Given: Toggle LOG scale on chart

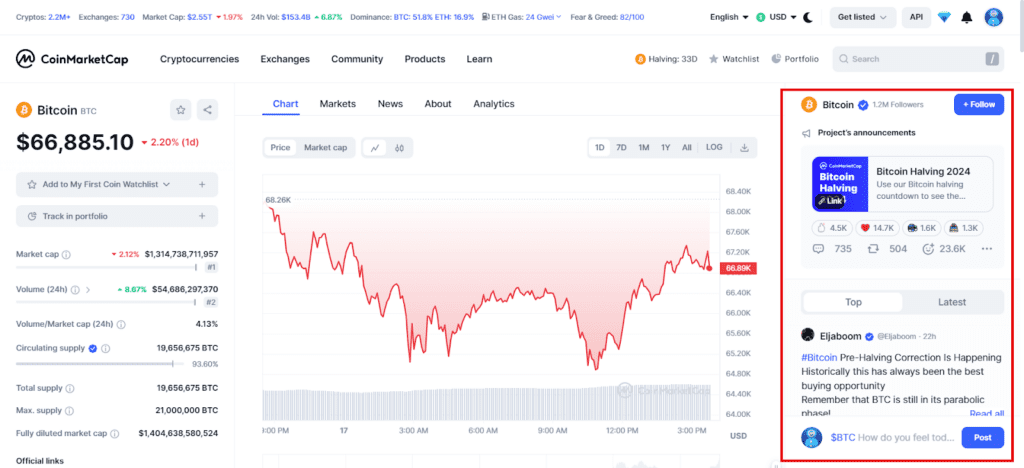Looking at the screenshot, I should point(714,148).
